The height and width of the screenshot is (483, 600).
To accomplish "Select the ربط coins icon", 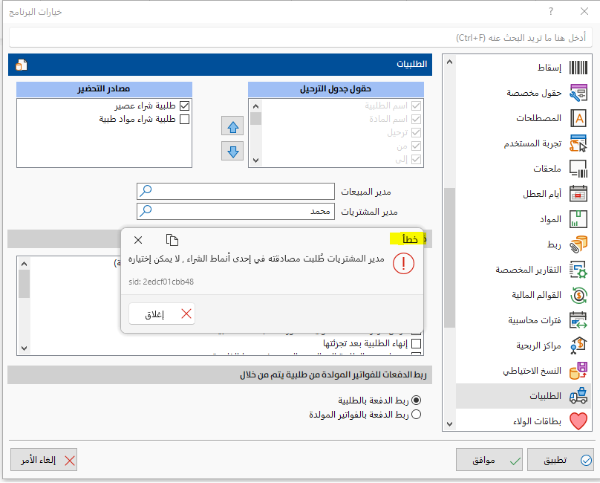I will click(x=578, y=245).
